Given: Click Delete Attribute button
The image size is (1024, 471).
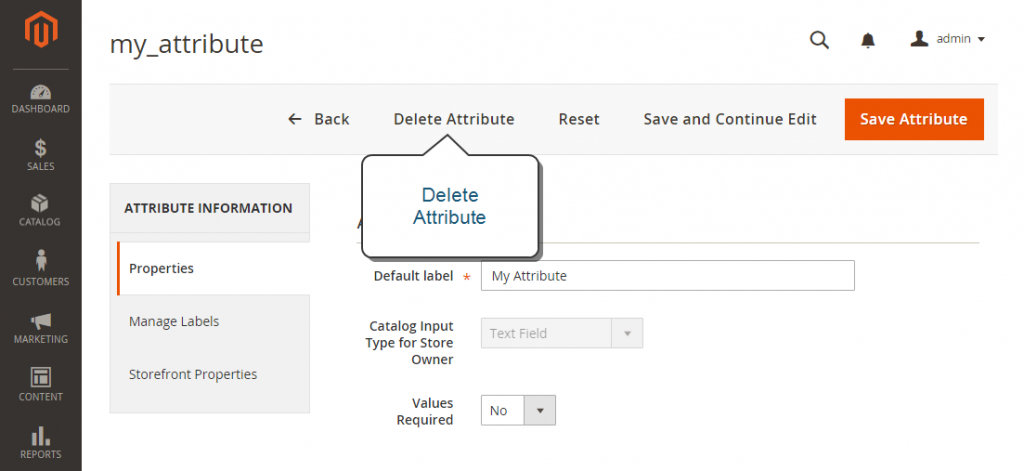Looking at the screenshot, I should [x=454, y=119].
